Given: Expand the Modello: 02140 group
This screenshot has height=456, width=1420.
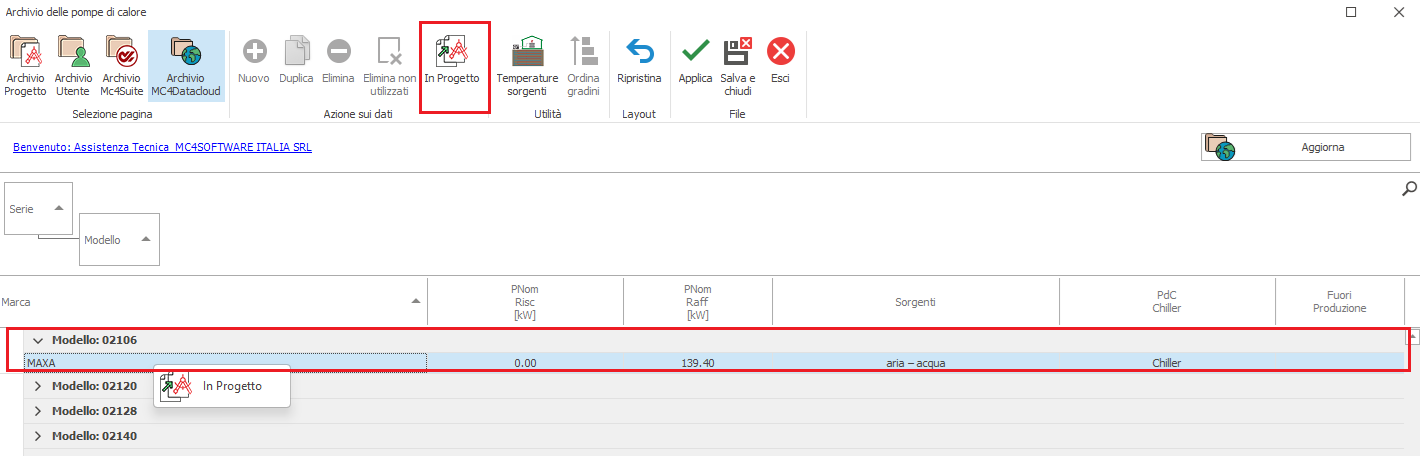Looking at the screenshot, I should click(x=39, y=436).
